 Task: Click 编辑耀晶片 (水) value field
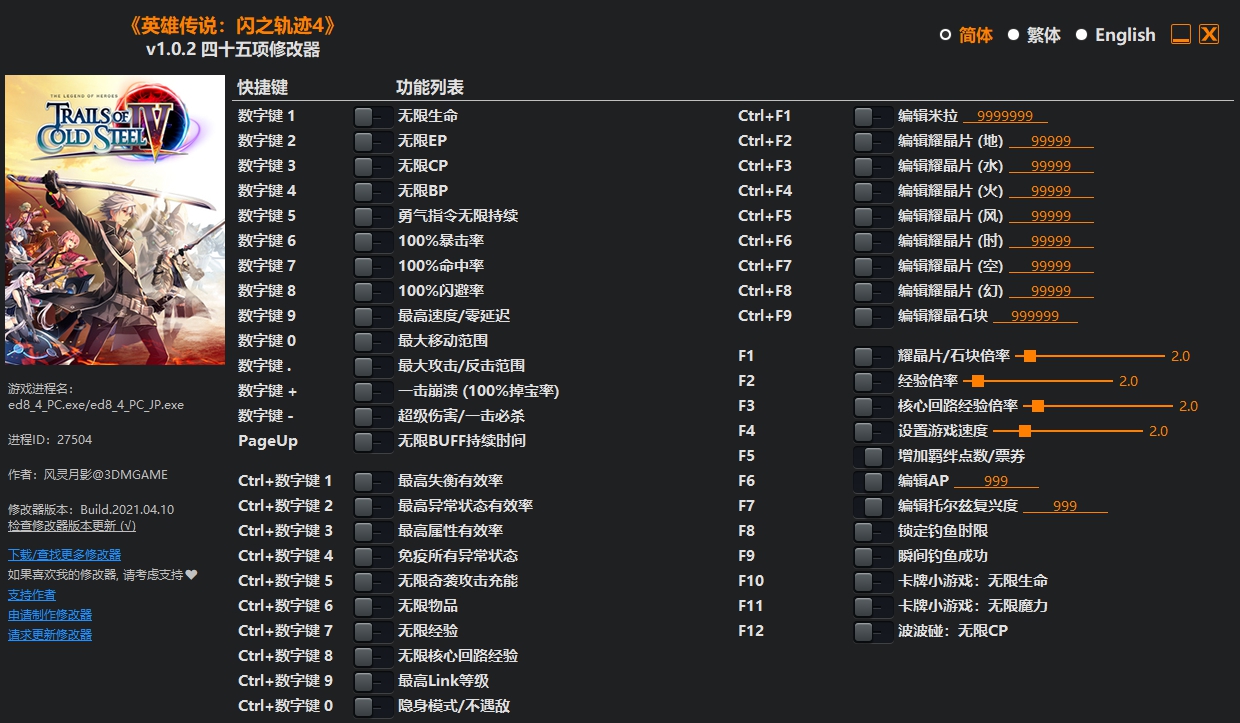point(1051,166)
